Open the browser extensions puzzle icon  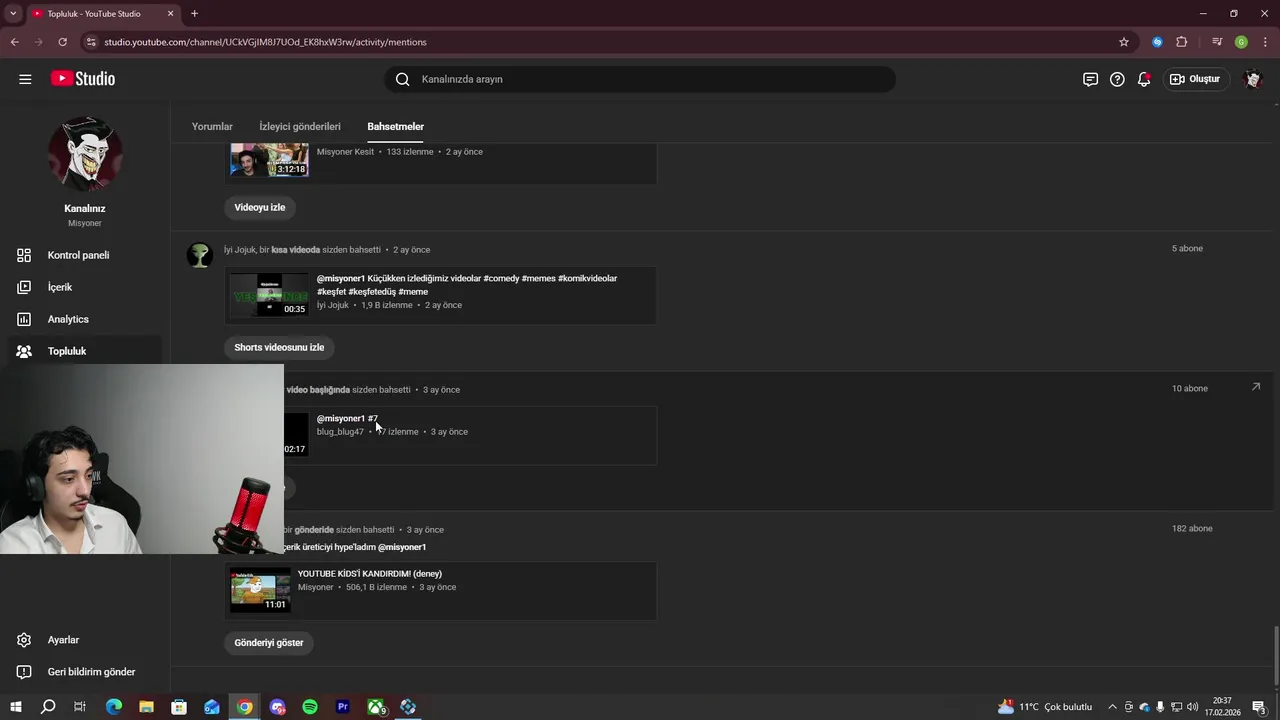click(x=1182, y=42)
